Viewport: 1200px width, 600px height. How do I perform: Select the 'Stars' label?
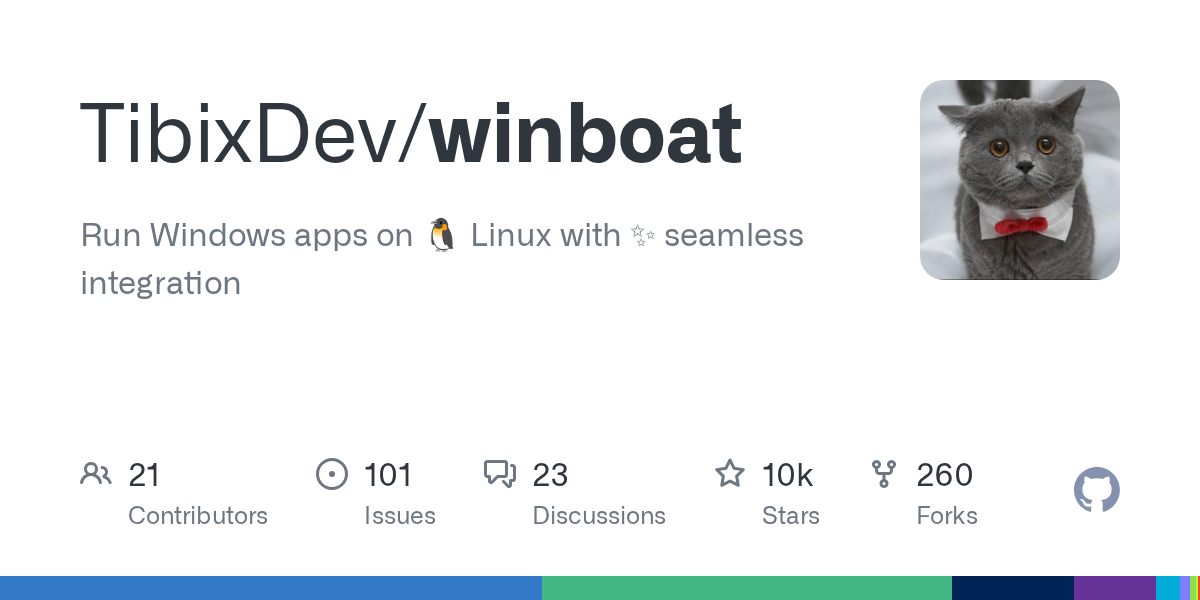pyautogui.click(x=790, y=516)
